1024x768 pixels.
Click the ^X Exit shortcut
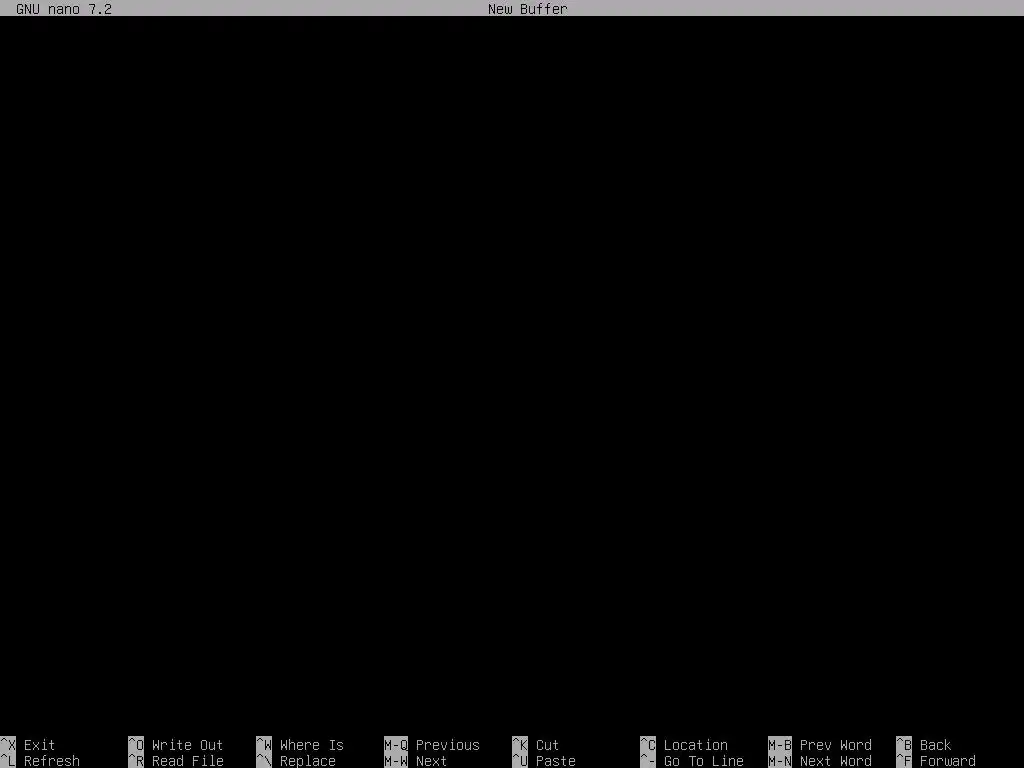click(28, 745)
